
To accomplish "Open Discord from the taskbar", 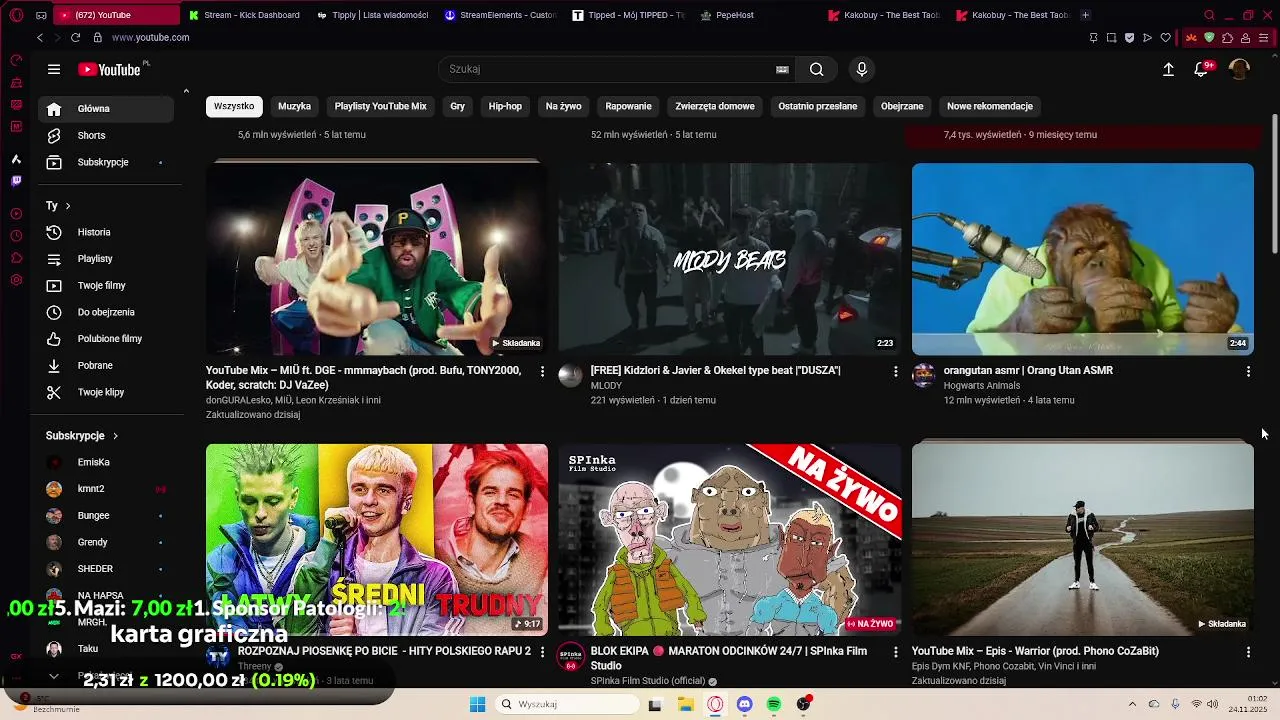I will click(x=744, y=704).
